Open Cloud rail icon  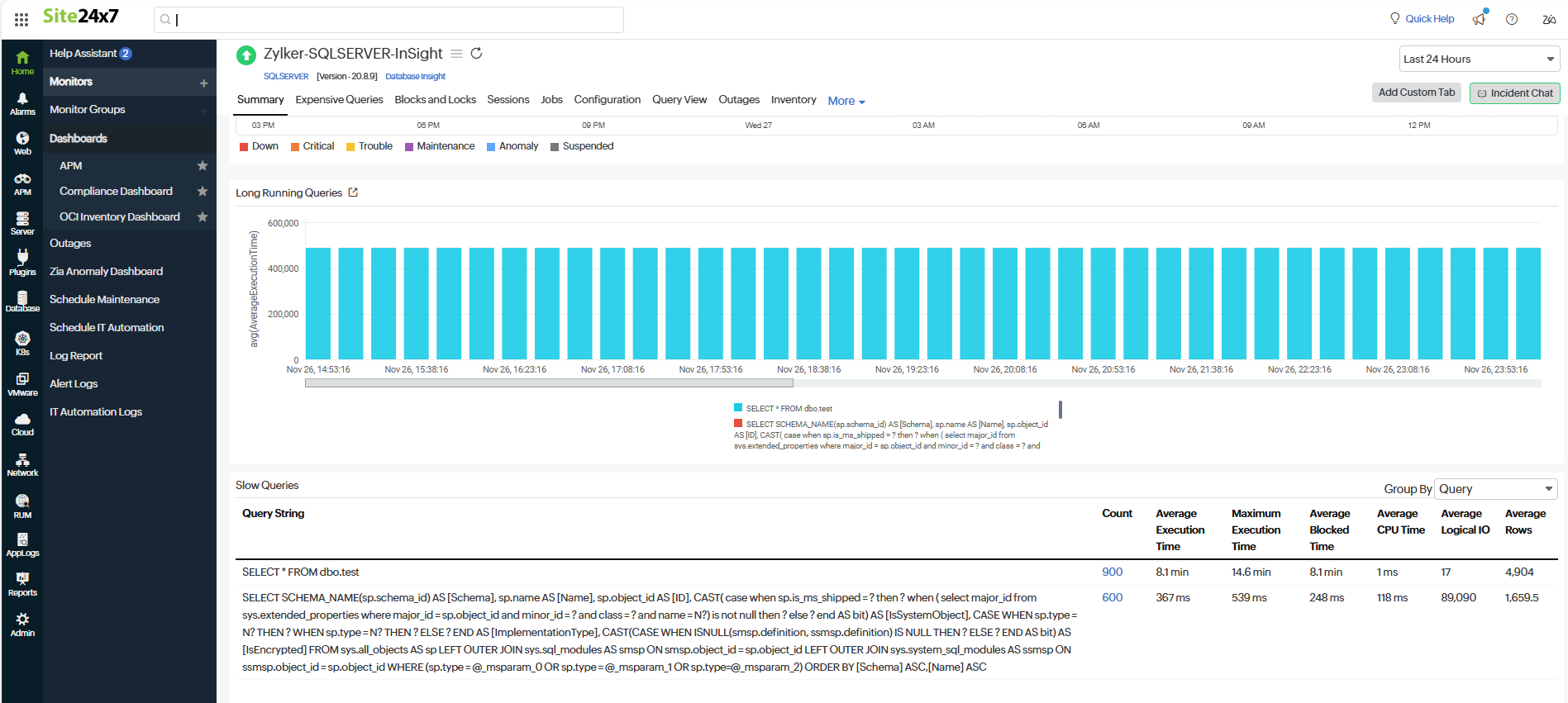click(x=22, y=424)
